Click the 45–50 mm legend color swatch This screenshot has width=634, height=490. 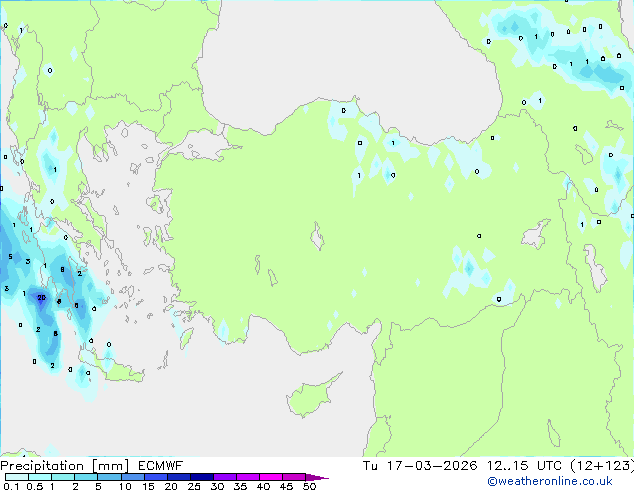click(294, 477)
